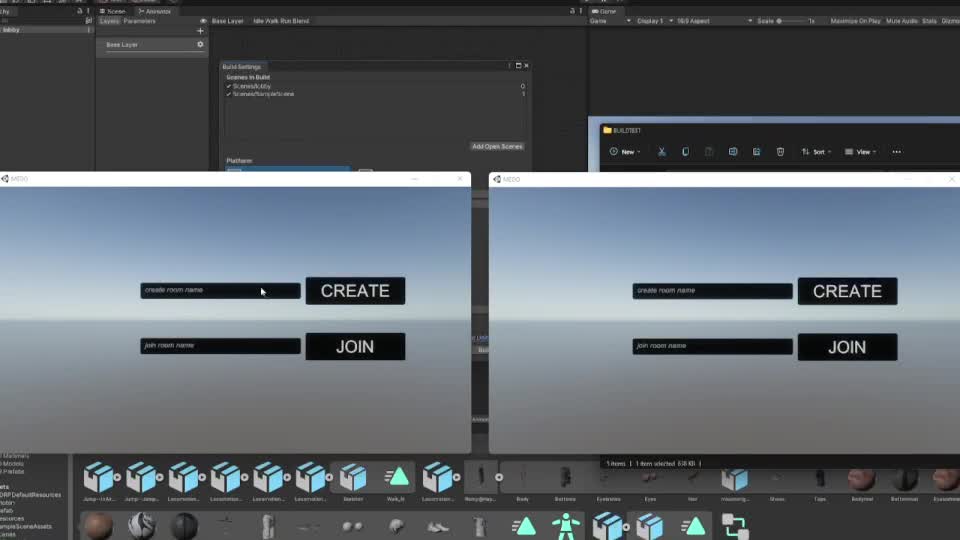Screen dimensions: 960x540
Task: Uncheck Scenes/SampleScene in Scenes In Build
Action: coord(229,94)
